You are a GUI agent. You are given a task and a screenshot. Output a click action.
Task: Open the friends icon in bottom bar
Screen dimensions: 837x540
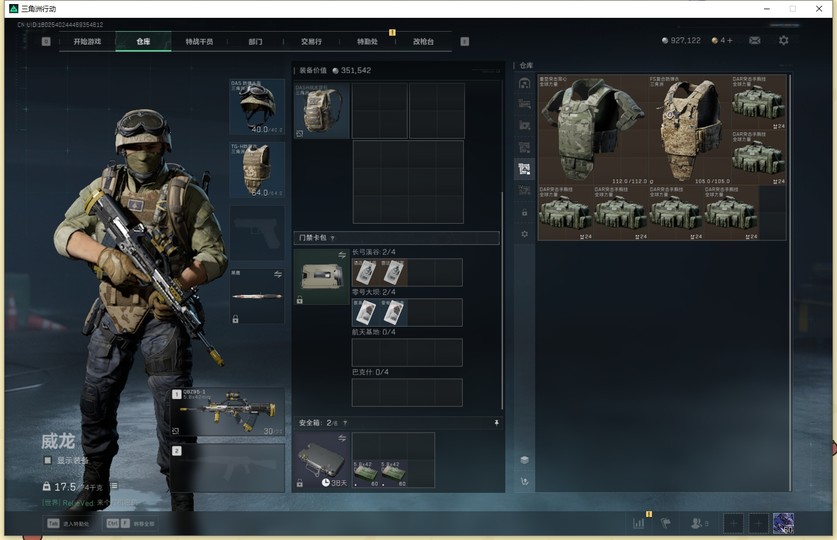tap(698, 523)
